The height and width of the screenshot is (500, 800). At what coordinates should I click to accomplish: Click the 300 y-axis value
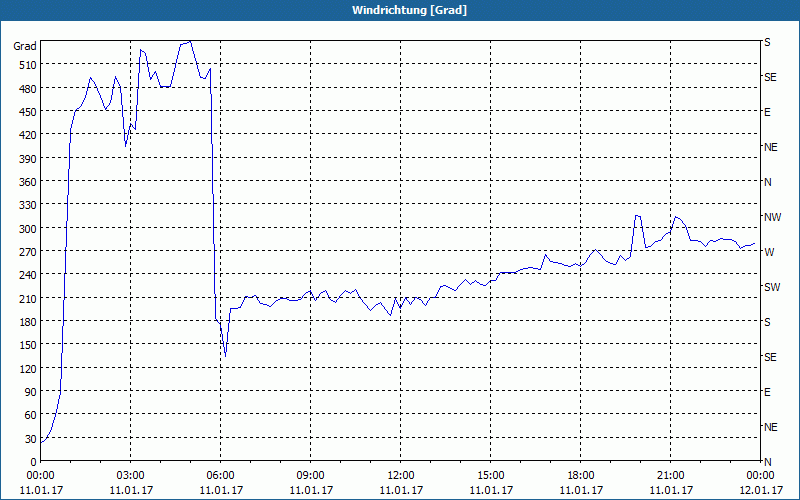tap(29, 229)
